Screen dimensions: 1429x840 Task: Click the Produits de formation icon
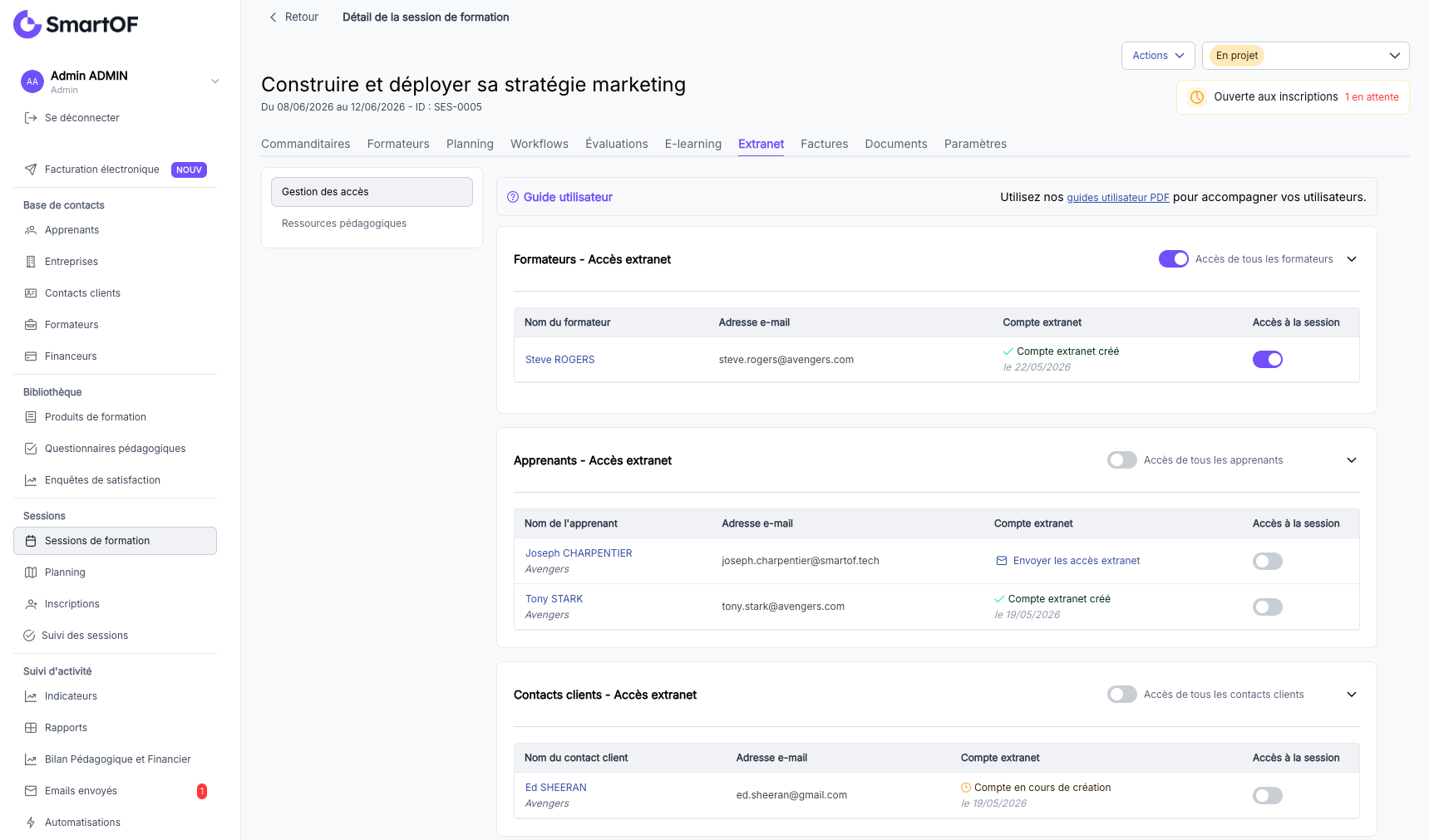point(31,417)
